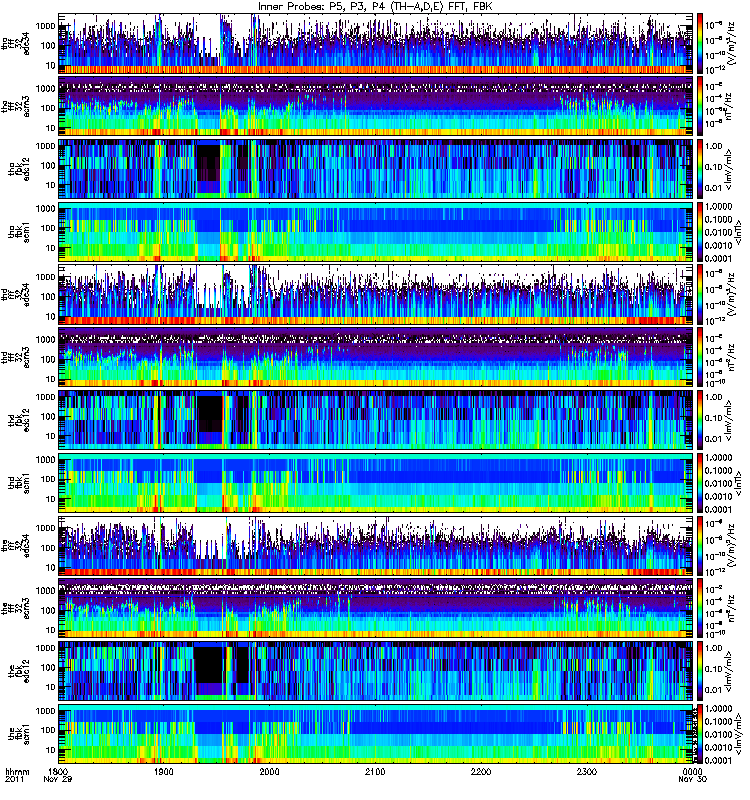
Task: Select the thd fff 32 edc34 spectrogram panel
Action: coord(376,294)
